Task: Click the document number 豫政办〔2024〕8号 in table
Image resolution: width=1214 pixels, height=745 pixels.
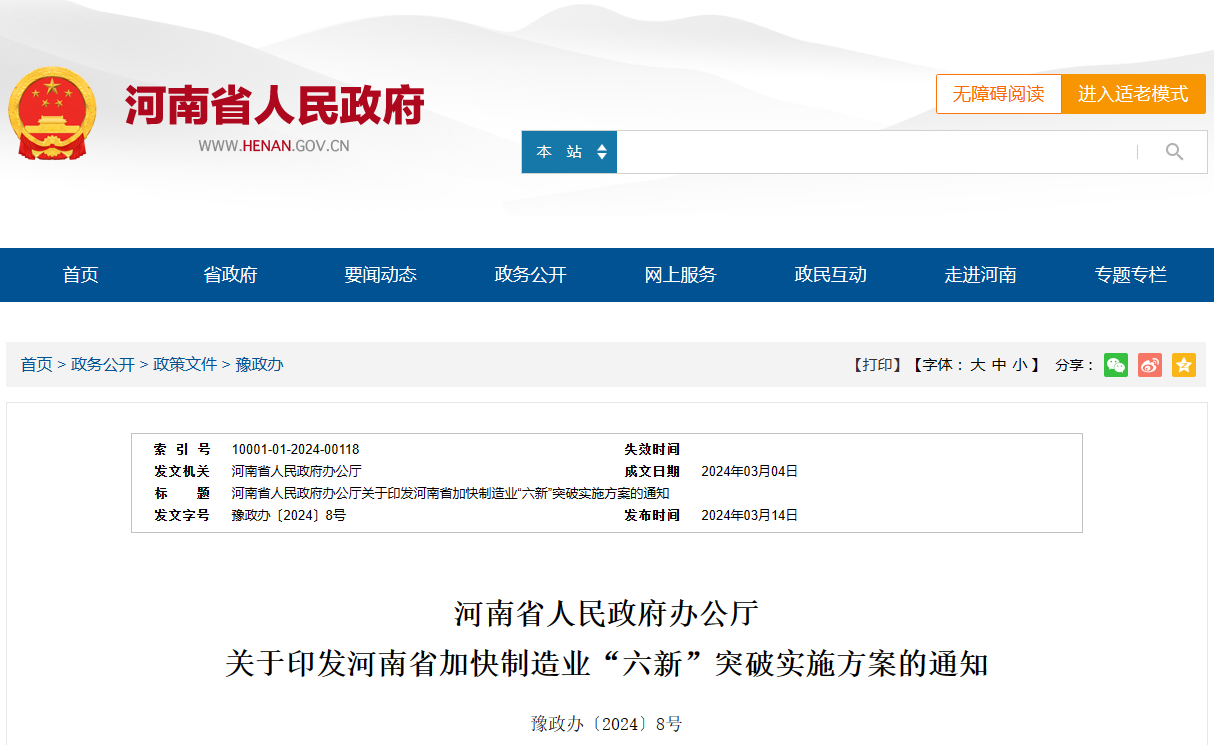Action: point(288,516)
